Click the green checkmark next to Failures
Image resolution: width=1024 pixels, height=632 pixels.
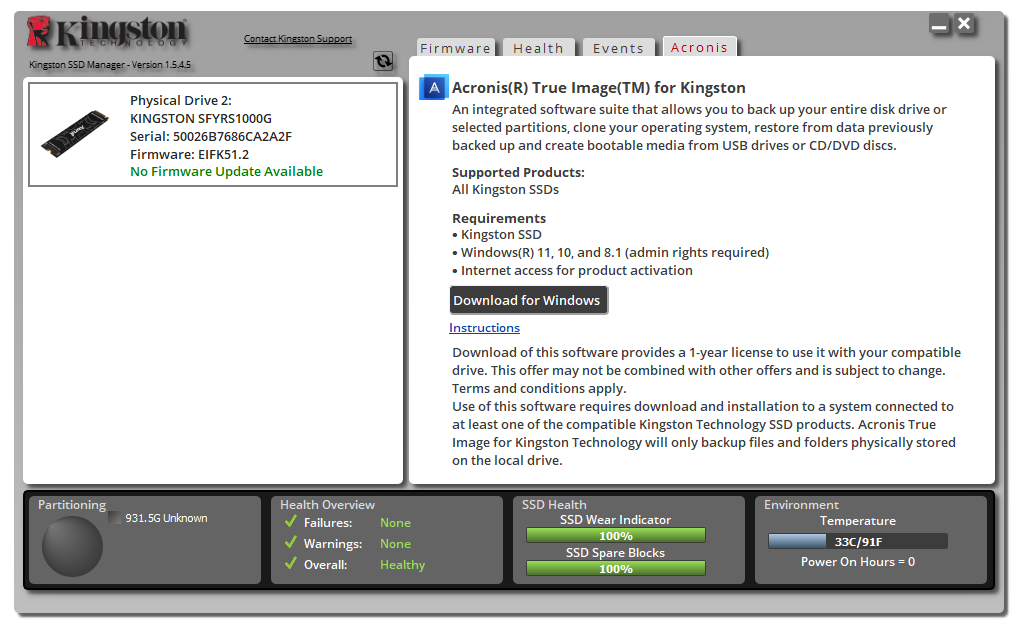pos(291,522)
